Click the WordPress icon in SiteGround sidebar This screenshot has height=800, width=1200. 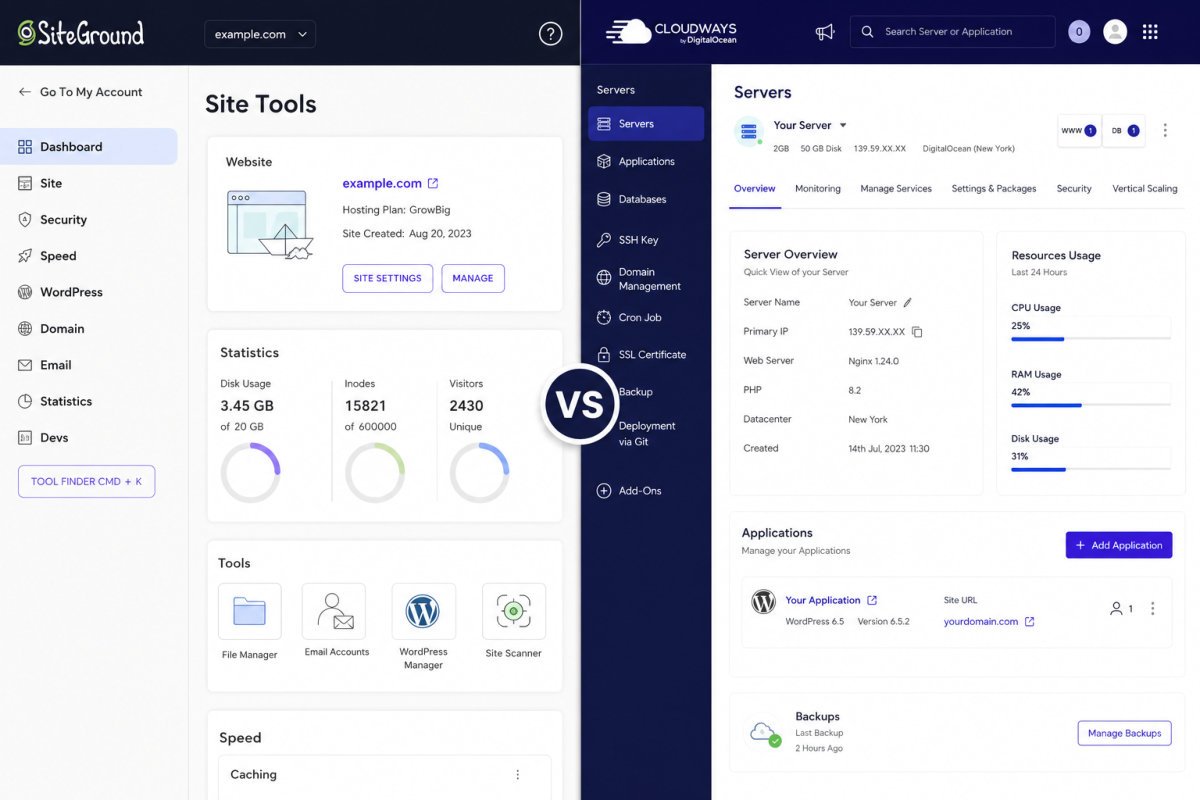click(25, 292)
